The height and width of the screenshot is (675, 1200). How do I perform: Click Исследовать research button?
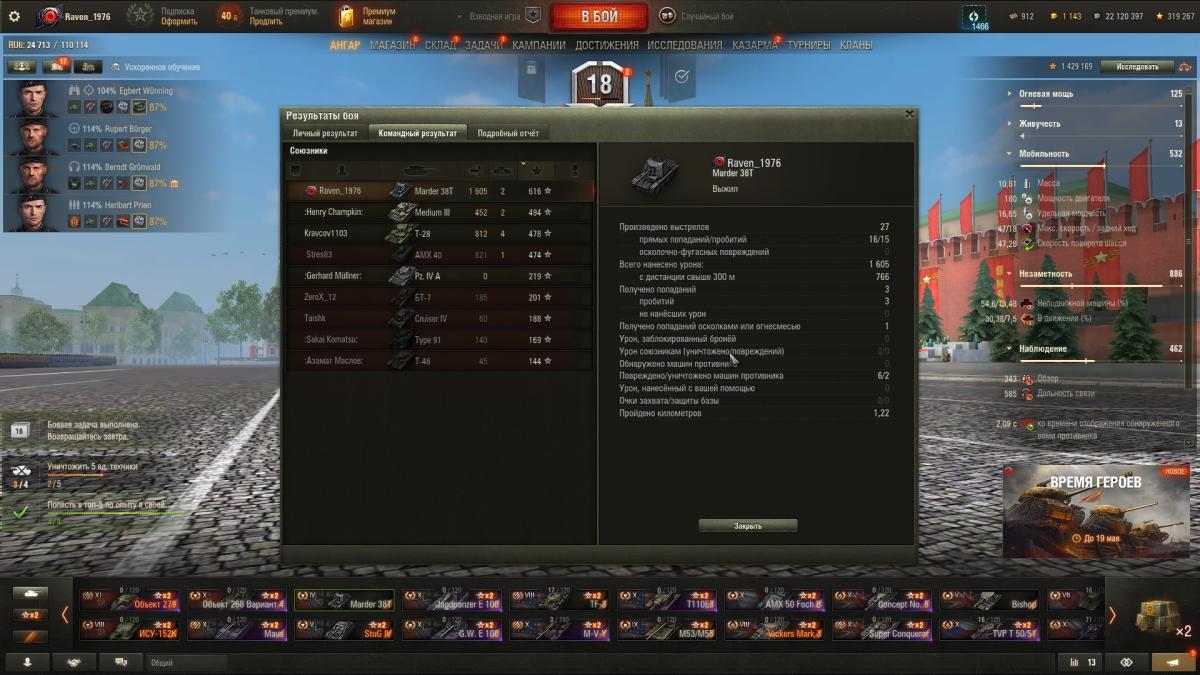[1137, 66]
